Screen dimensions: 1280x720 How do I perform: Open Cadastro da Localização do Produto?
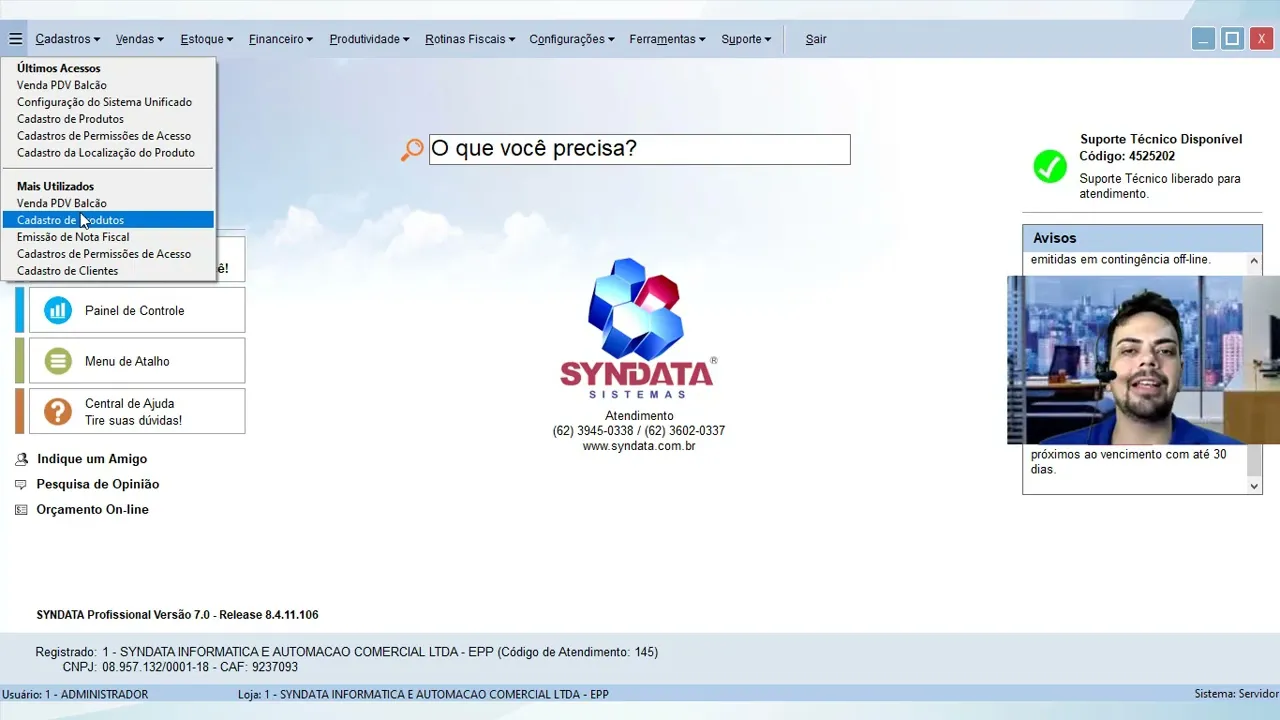point(106,153)
